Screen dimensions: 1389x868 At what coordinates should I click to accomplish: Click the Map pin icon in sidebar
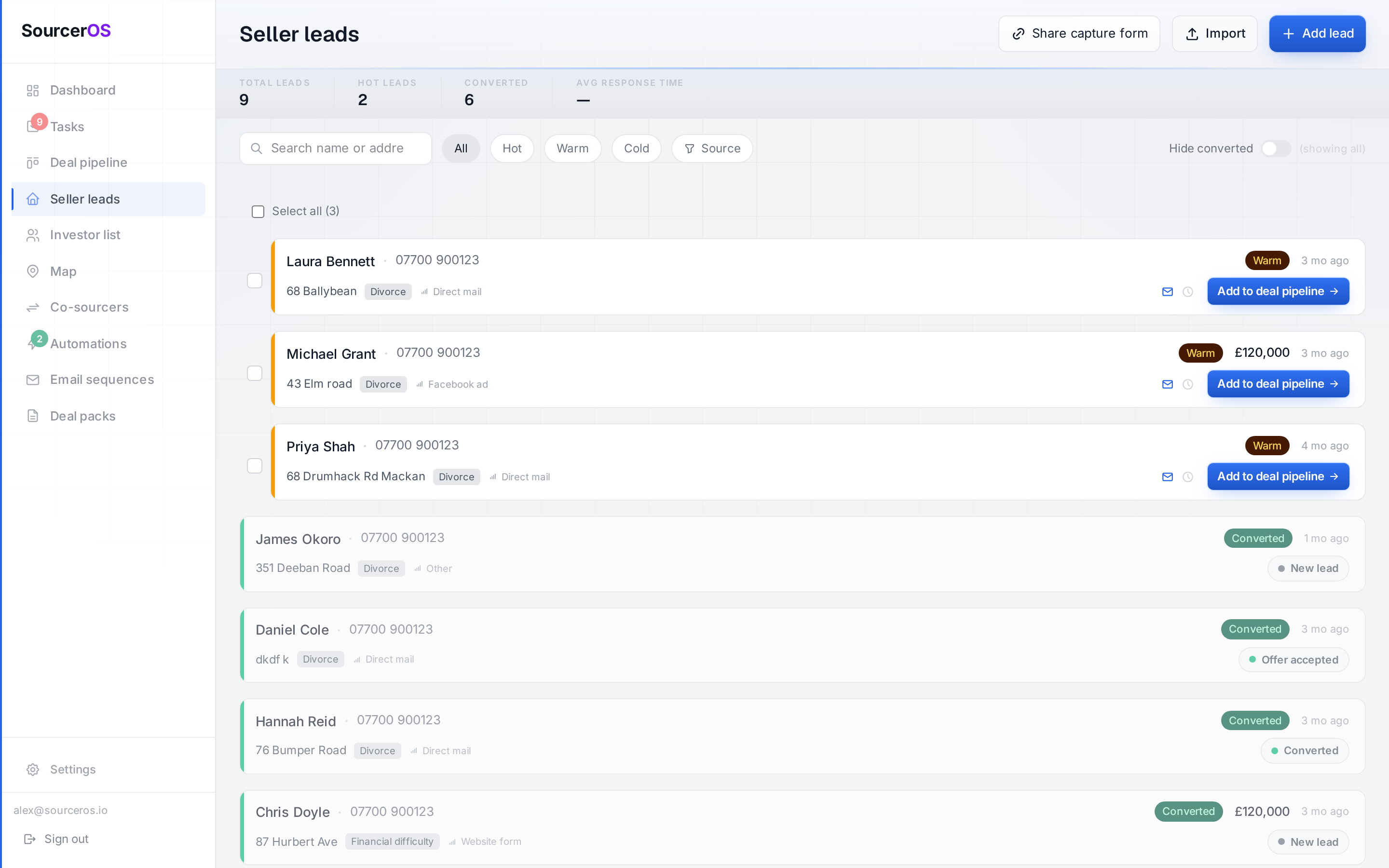coord(33,271)
